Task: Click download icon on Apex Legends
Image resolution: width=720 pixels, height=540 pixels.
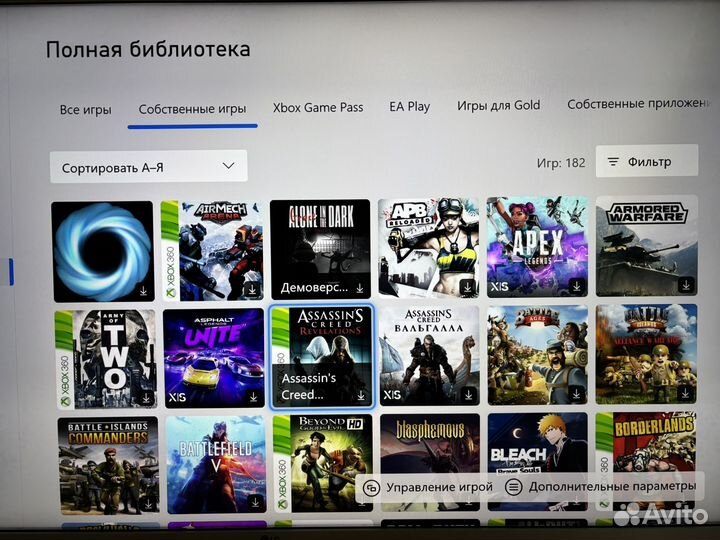Action: (x=576, y=287)
